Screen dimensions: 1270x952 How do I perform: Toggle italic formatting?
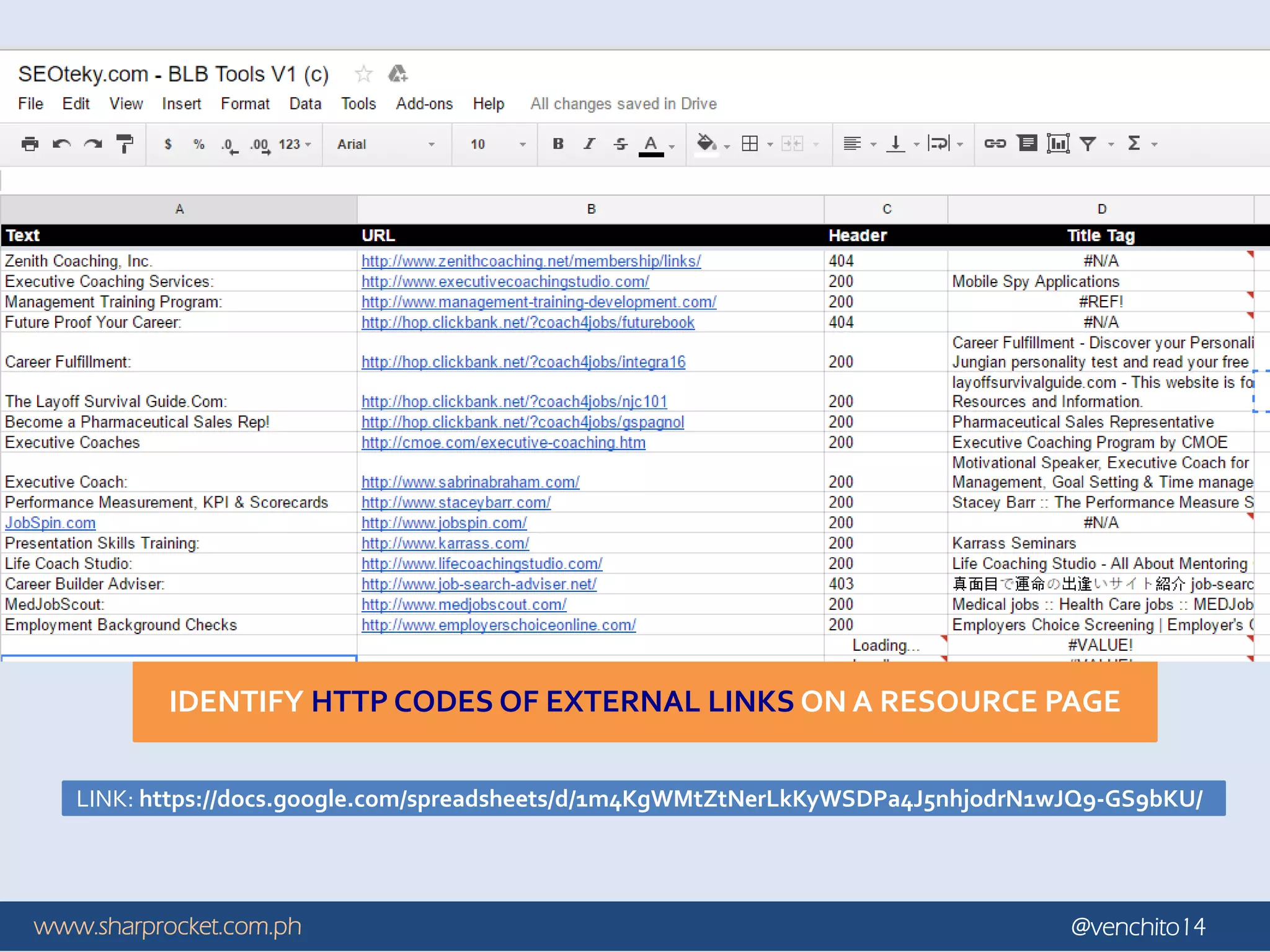589,144
